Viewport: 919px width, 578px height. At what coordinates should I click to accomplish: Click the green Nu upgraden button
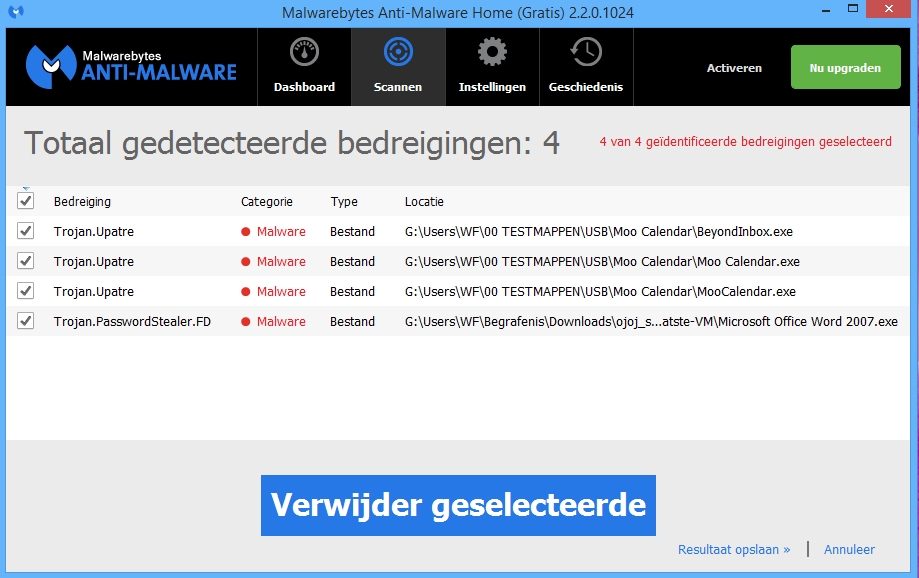[845, 67]
